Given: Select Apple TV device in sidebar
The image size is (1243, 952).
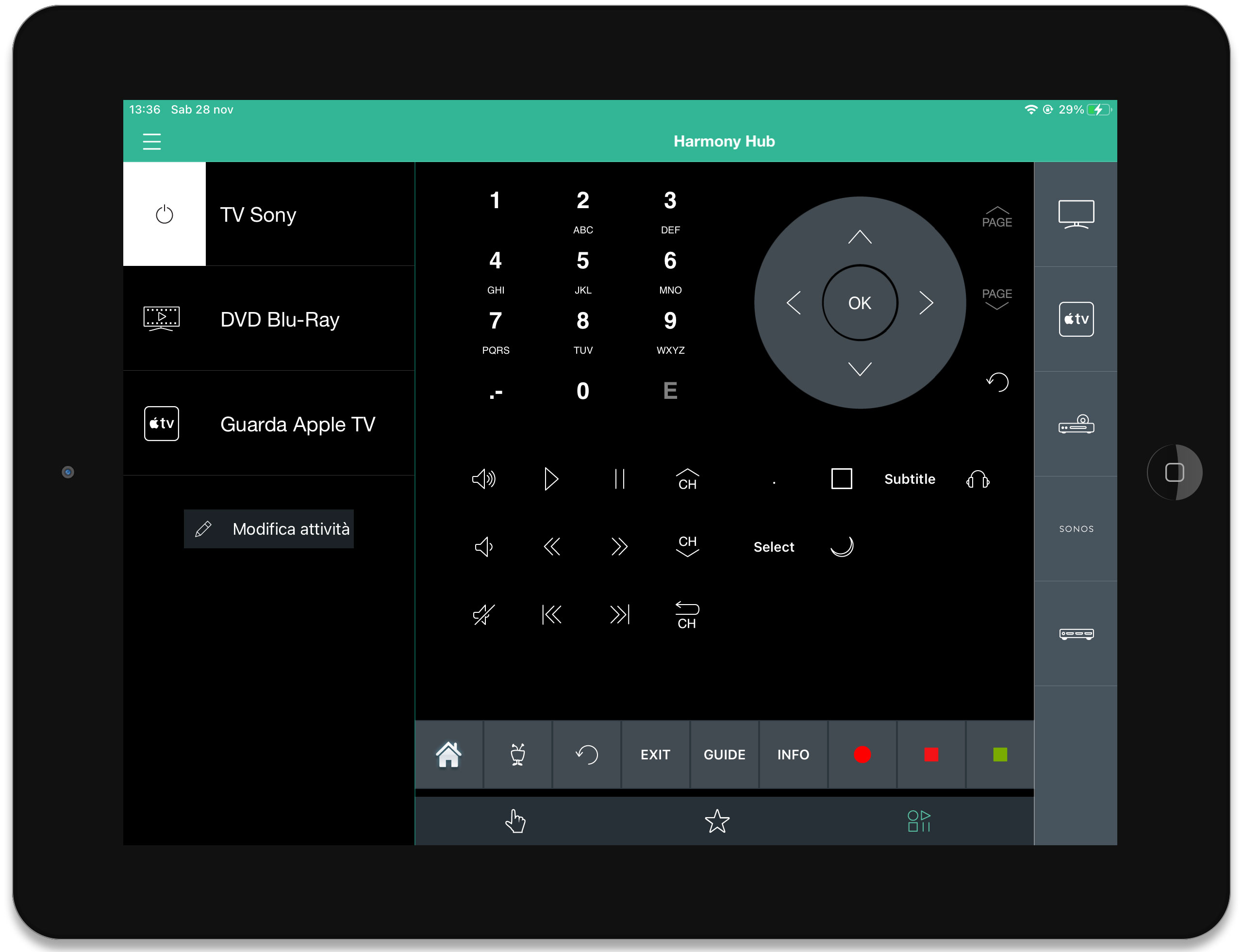Looking at the screenshot, I should (1076, 319).
